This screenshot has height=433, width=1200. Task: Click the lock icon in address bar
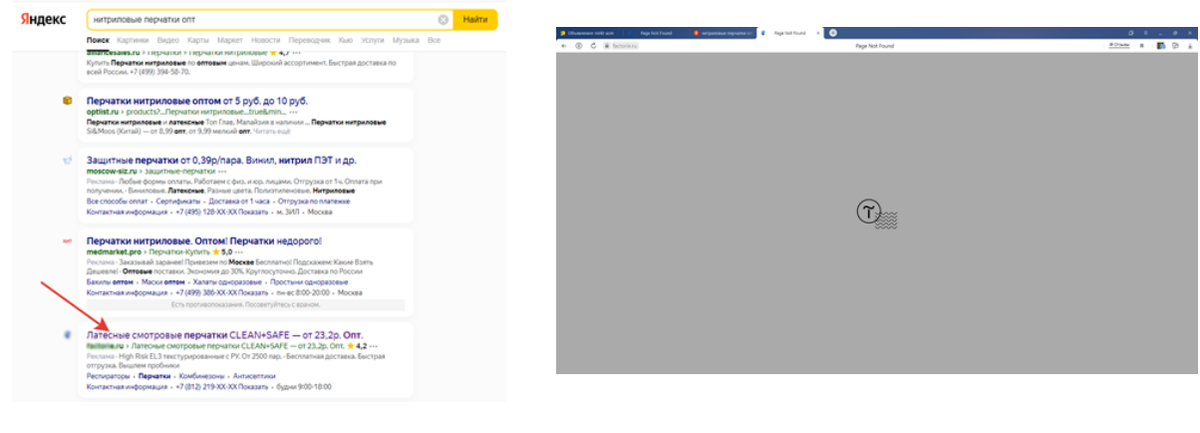coord(607,45)
